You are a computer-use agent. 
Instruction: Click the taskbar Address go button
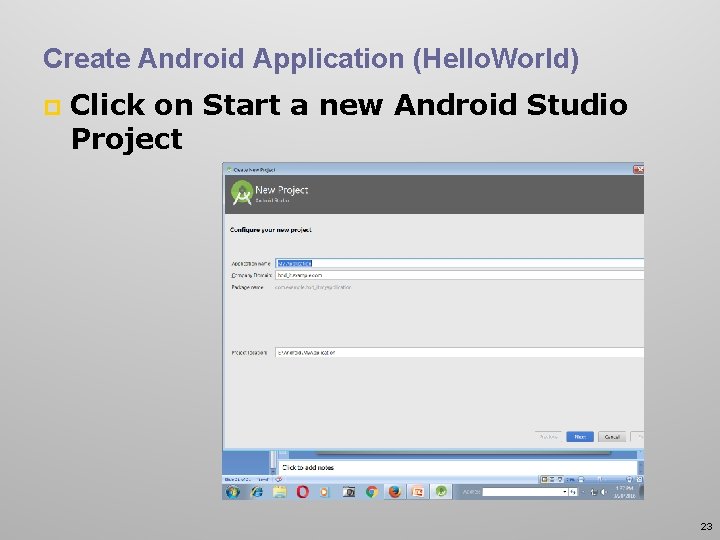pyautogui.click(x=573, y=492)
